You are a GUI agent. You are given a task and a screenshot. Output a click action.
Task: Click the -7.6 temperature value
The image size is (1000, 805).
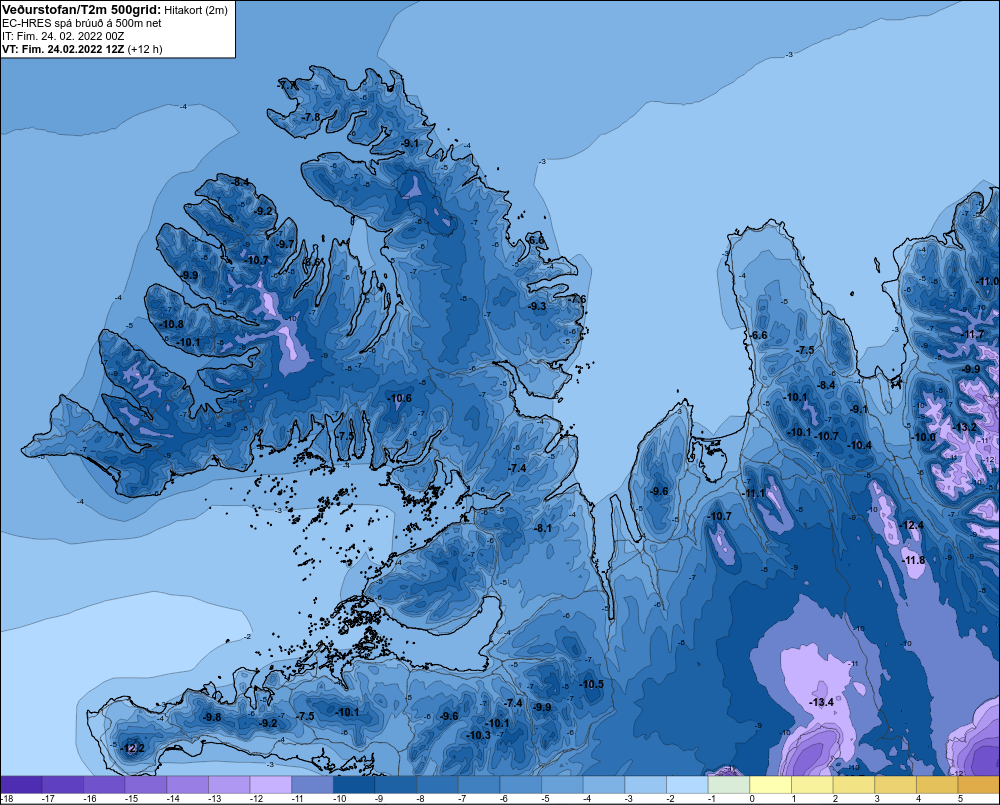(577, 299)
